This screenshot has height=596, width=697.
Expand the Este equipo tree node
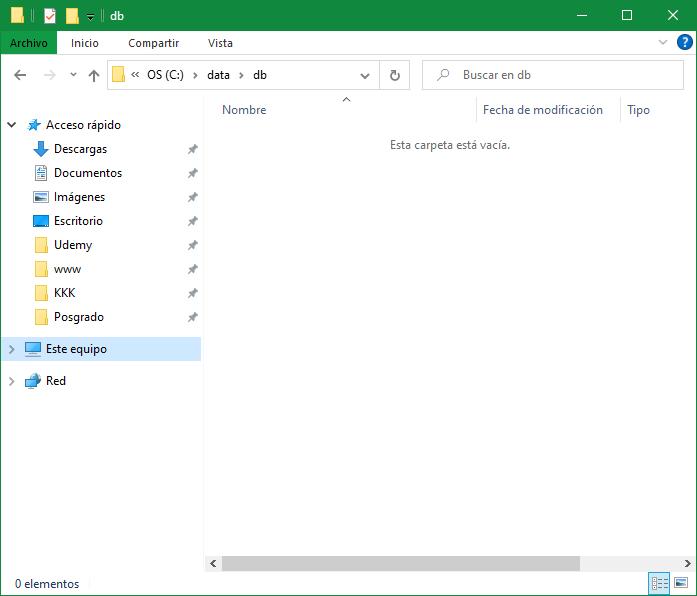pos(12,349)
